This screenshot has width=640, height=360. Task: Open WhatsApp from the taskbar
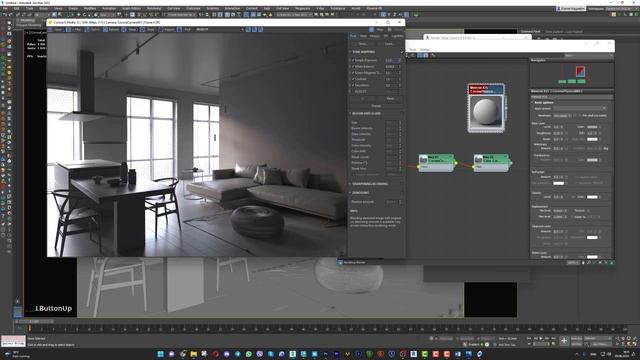tap(249, 354)
